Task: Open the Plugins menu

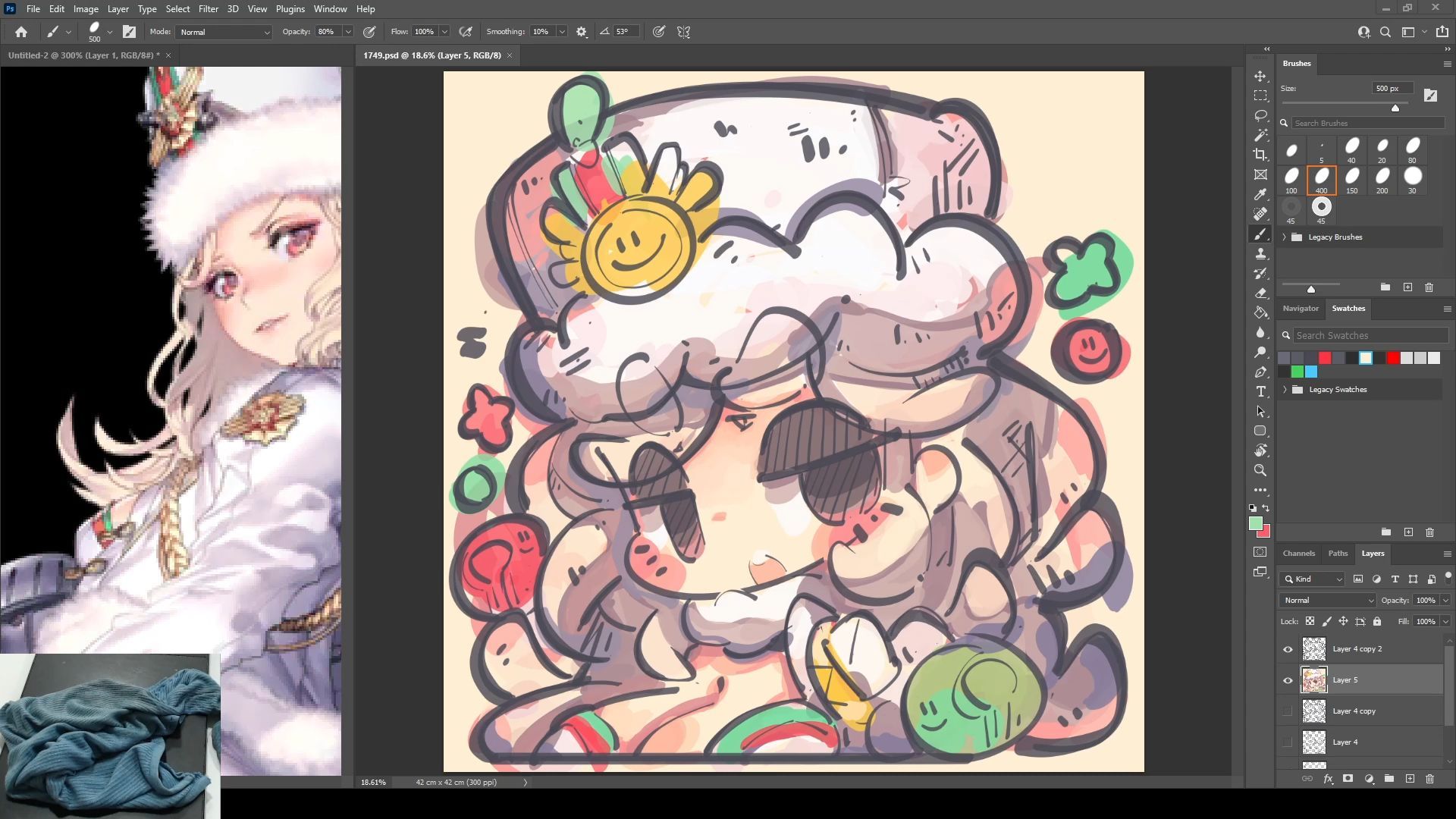Action: pos(290,9)
